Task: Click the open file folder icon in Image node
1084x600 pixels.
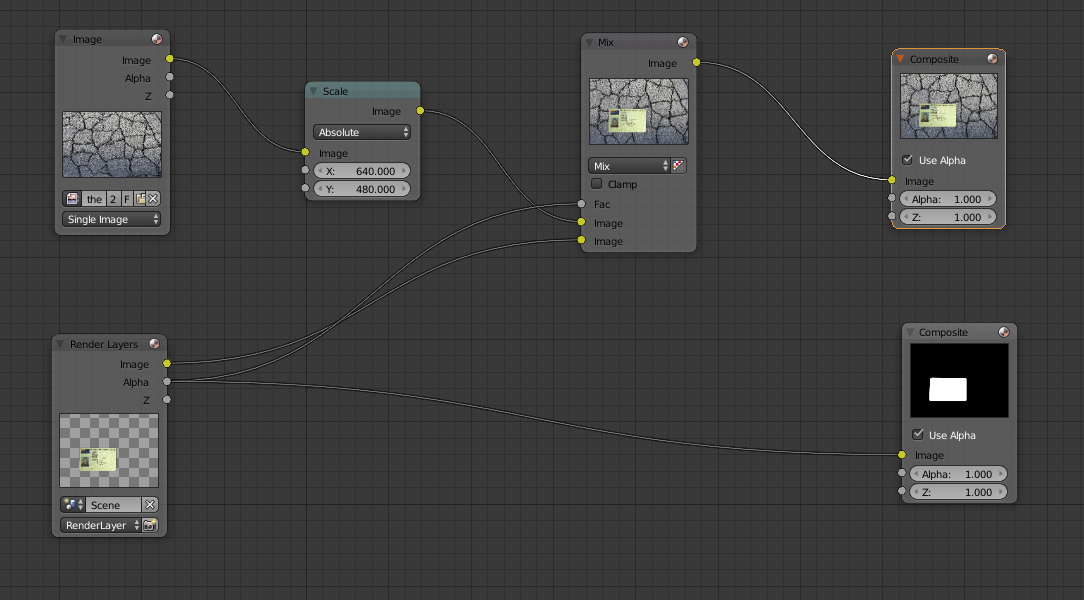Action: 140,199
